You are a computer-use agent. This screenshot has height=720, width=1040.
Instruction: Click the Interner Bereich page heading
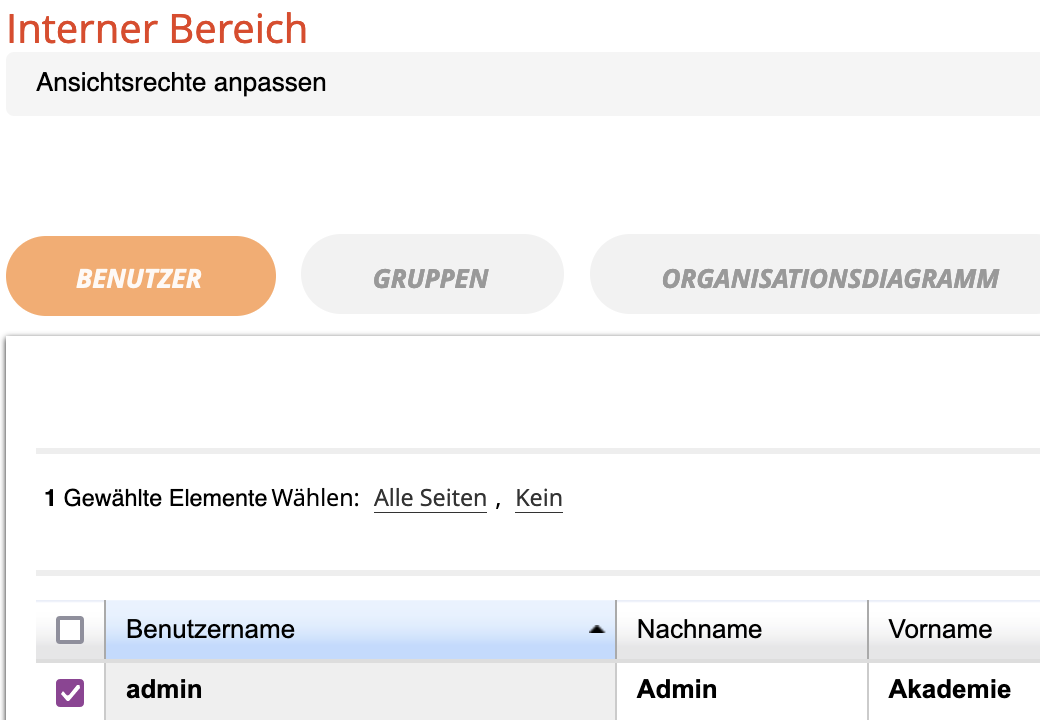157,28
